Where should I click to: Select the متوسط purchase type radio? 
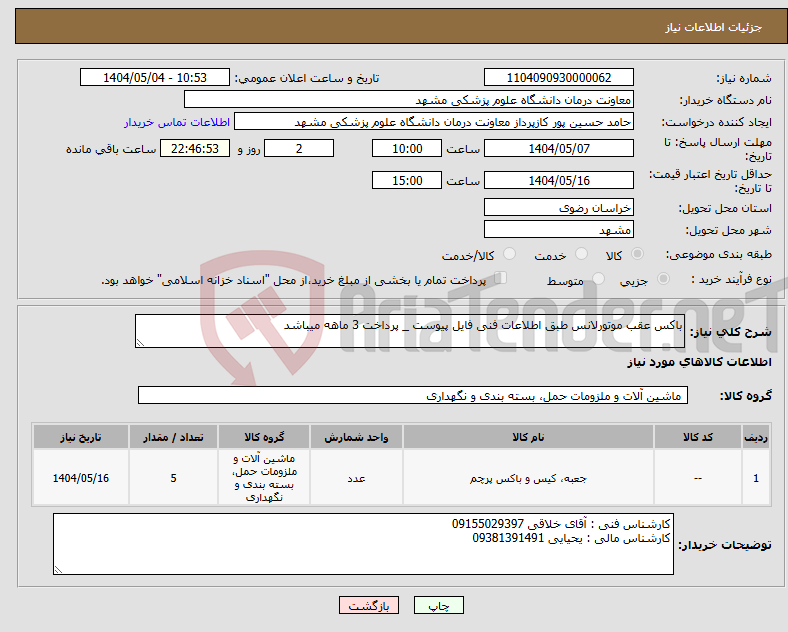coord(599,279)
